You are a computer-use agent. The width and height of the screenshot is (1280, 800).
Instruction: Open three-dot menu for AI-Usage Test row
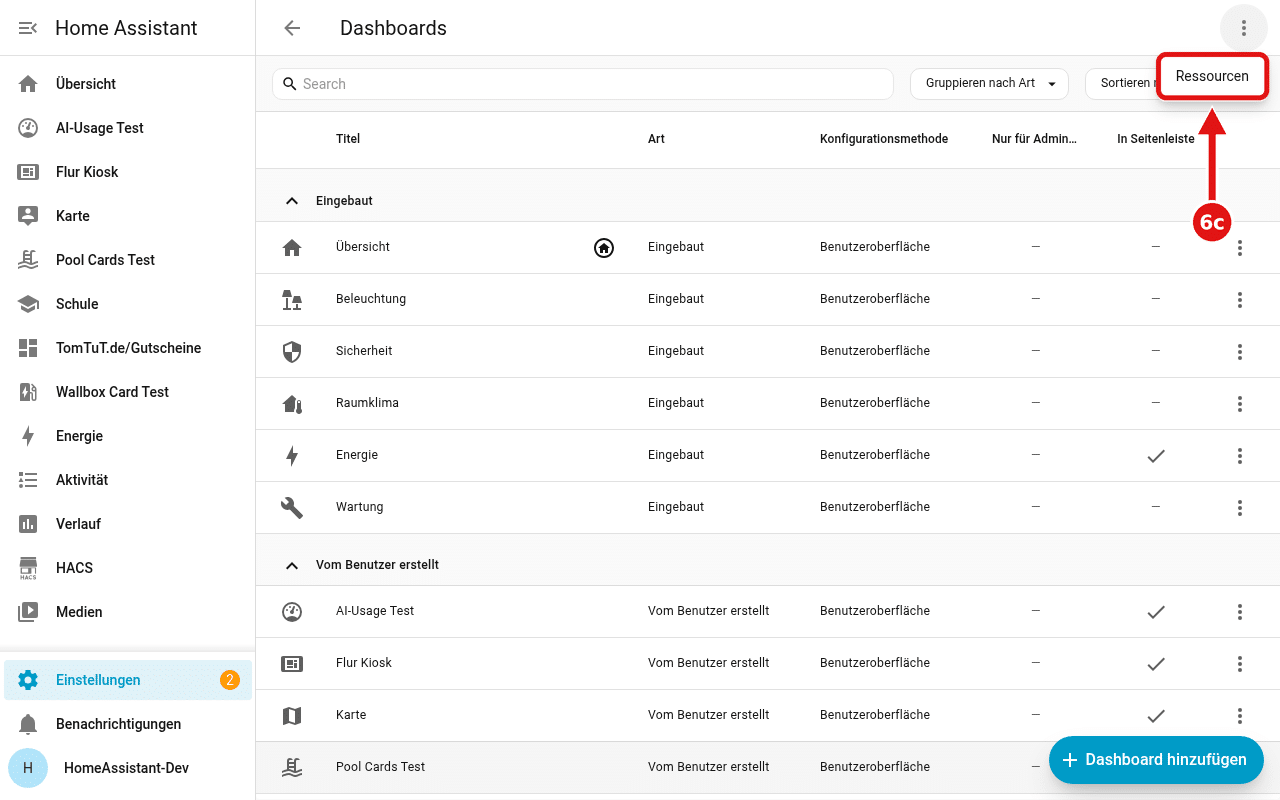pyautogui.click(x=1240, y=612)
